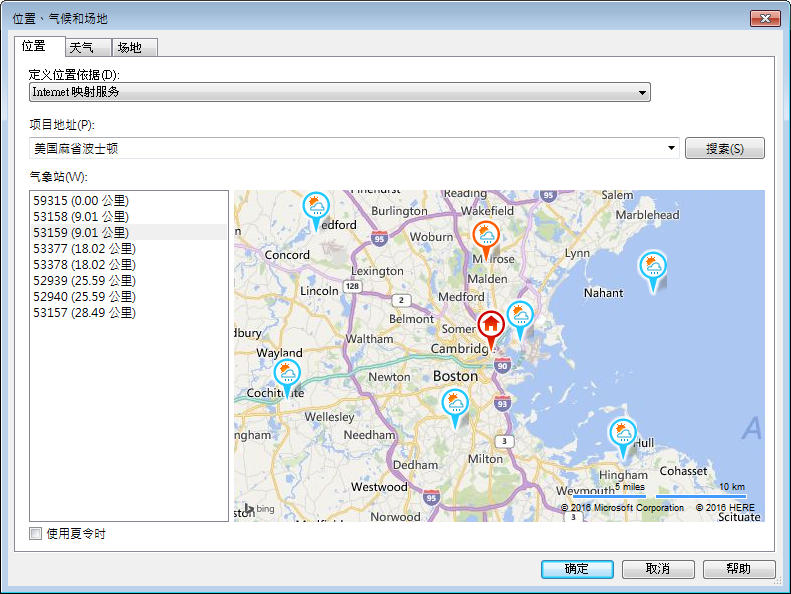Click the Route 128 shield near Lincoln

coord(352,286)
